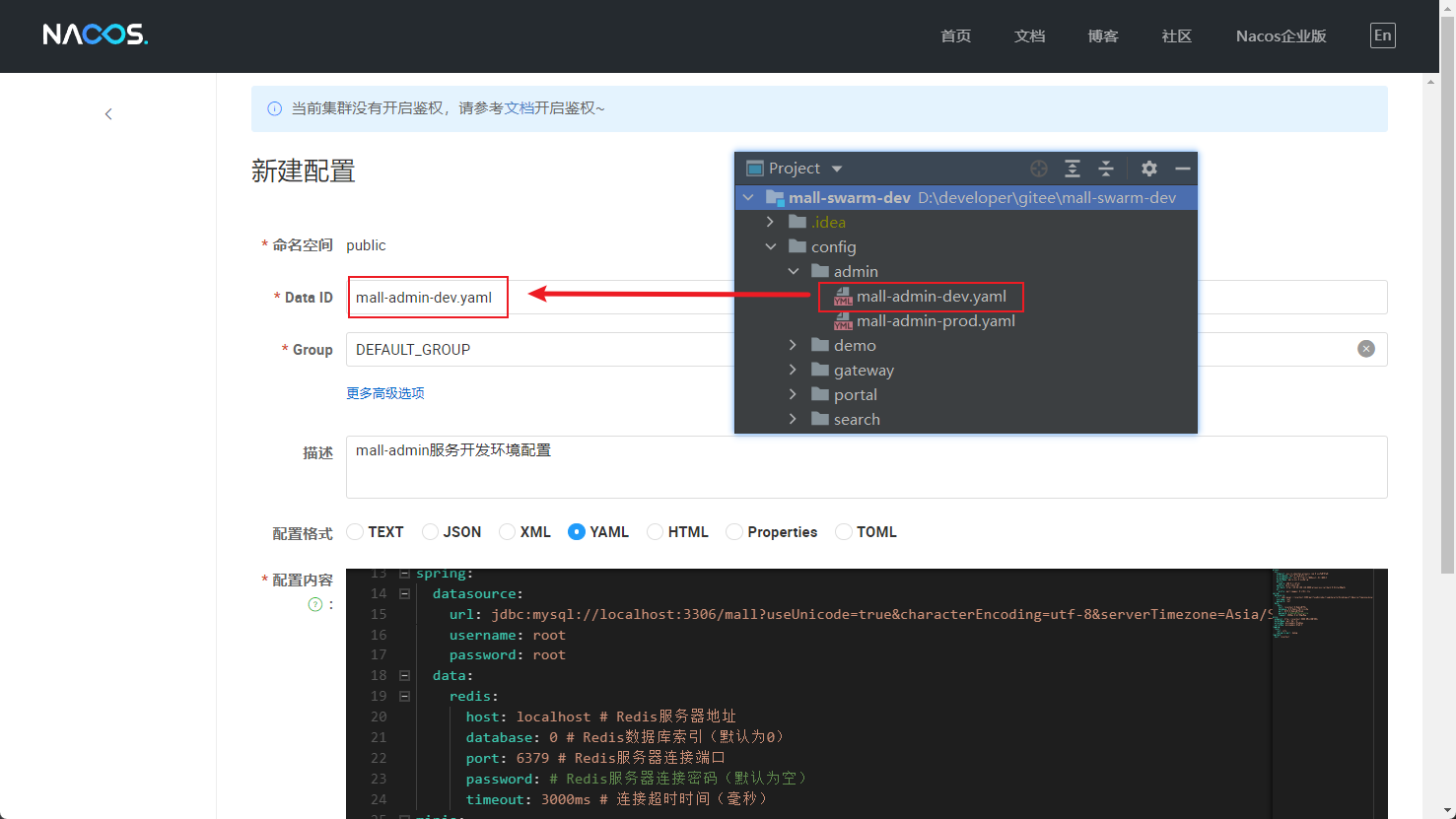Screen dimensions: 1456x819
Task: Open 文档 in top navigation
Action: click(x=1029, y=36)
